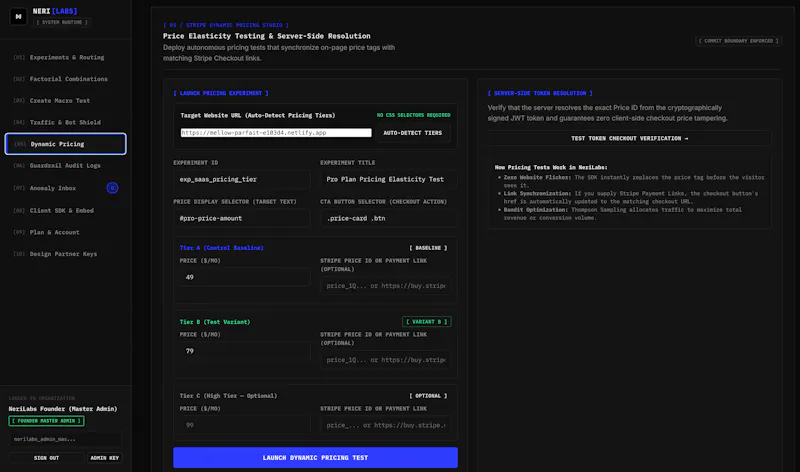The image size is (800, 472).
Task: Click Stripe Dynamic Pricing Studio breadcrumb
Action: pos(226,25)
